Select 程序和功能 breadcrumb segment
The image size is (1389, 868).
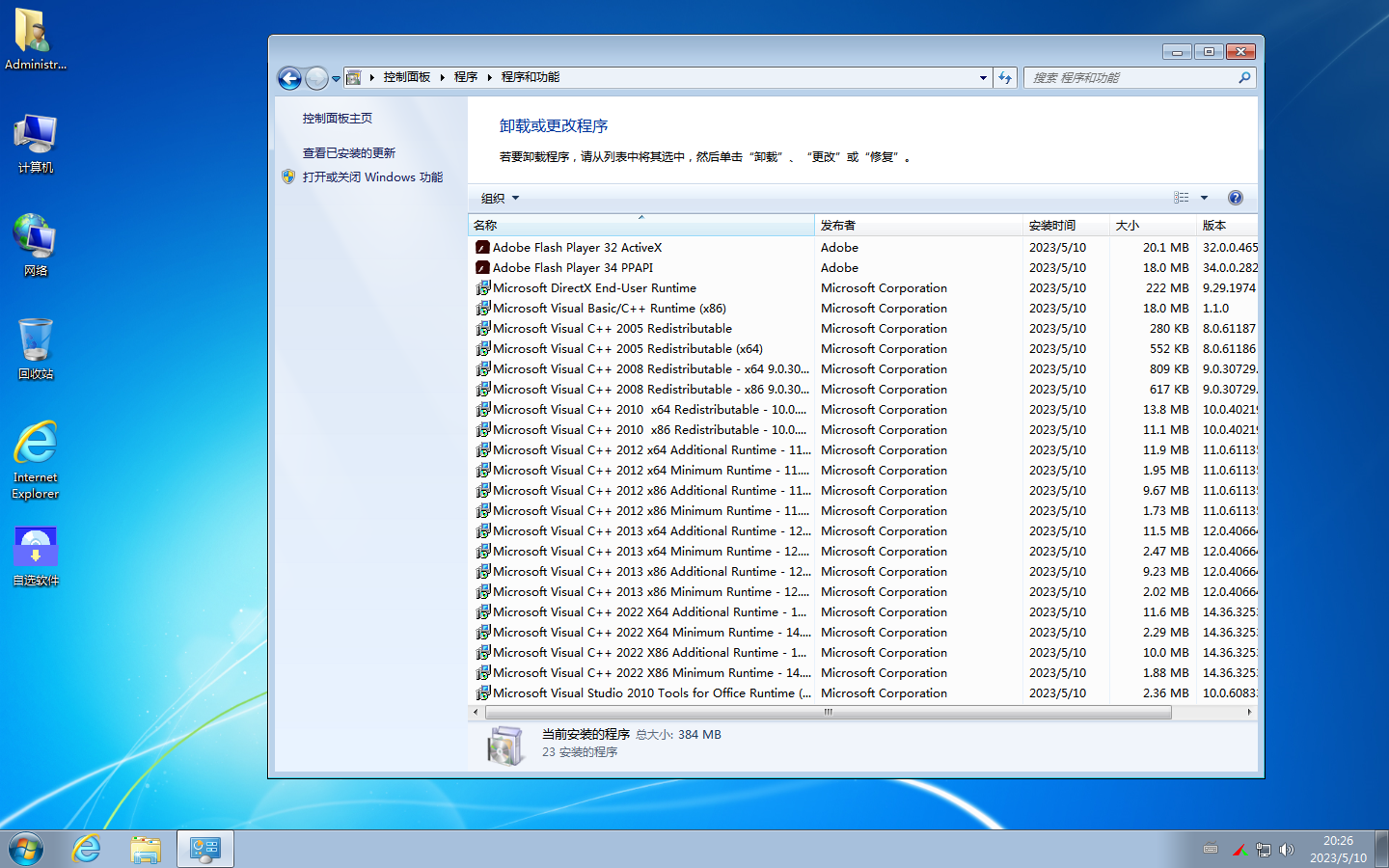tap(531, 77)
